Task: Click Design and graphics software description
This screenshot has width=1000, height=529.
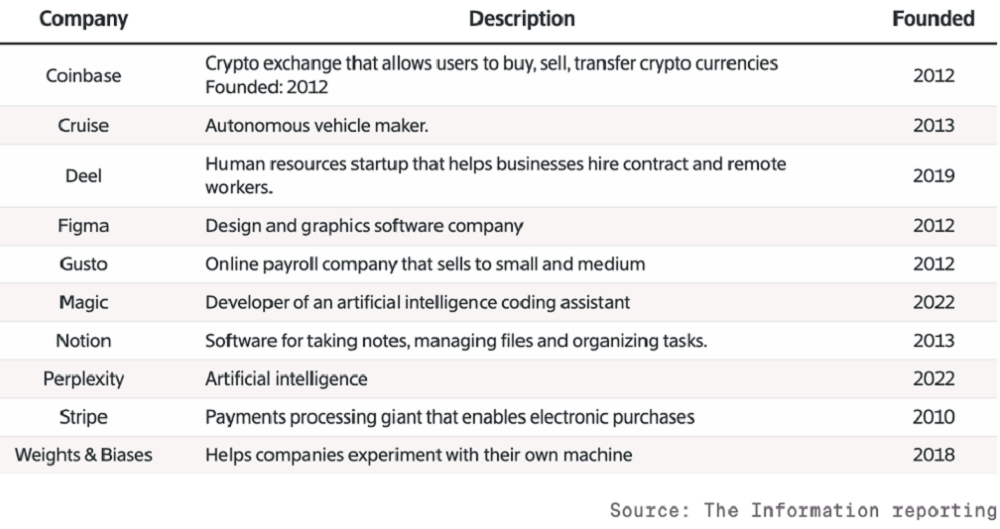Action: coord(364,225)
